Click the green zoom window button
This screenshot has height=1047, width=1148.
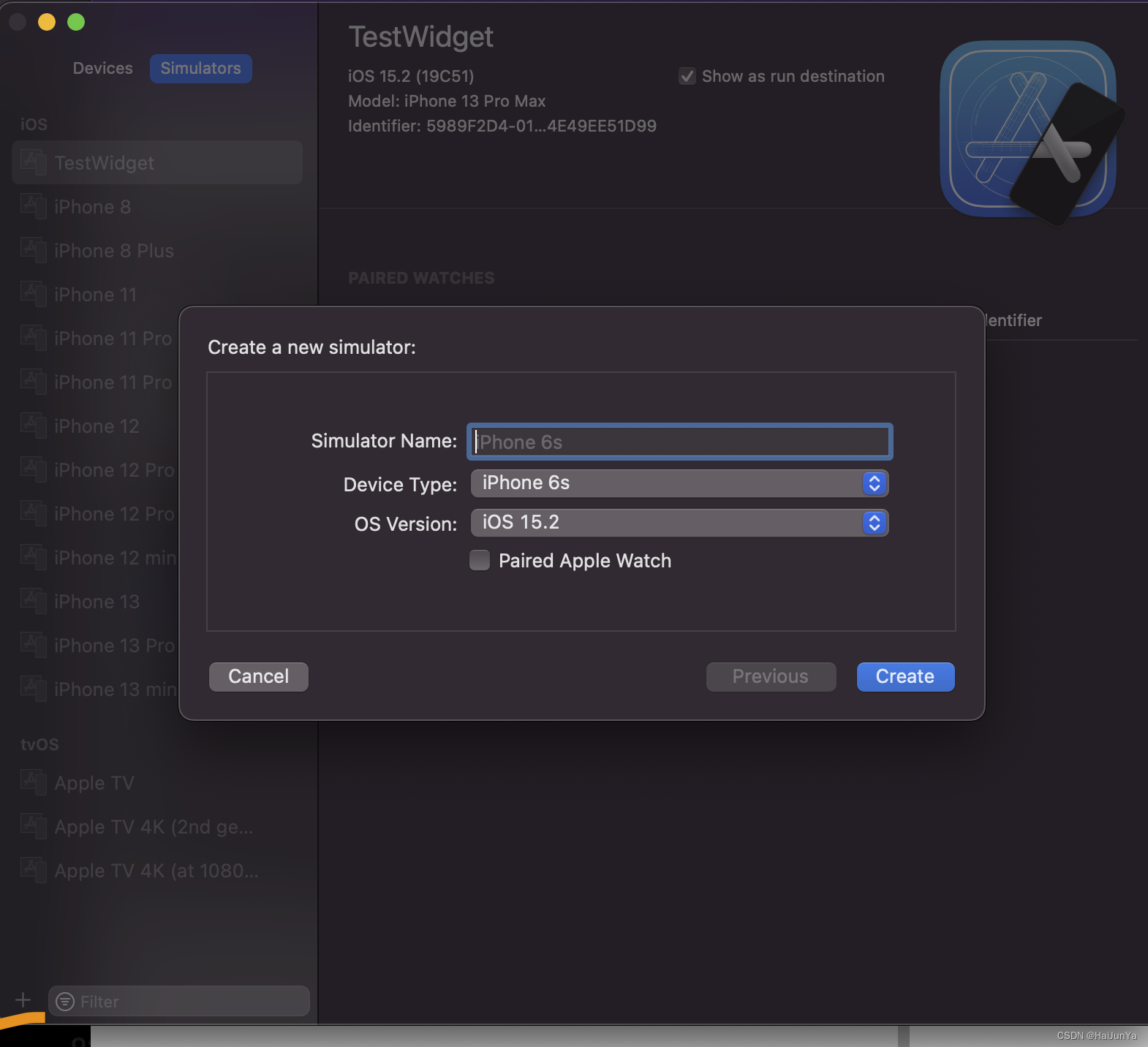click(x=76, y=22)
